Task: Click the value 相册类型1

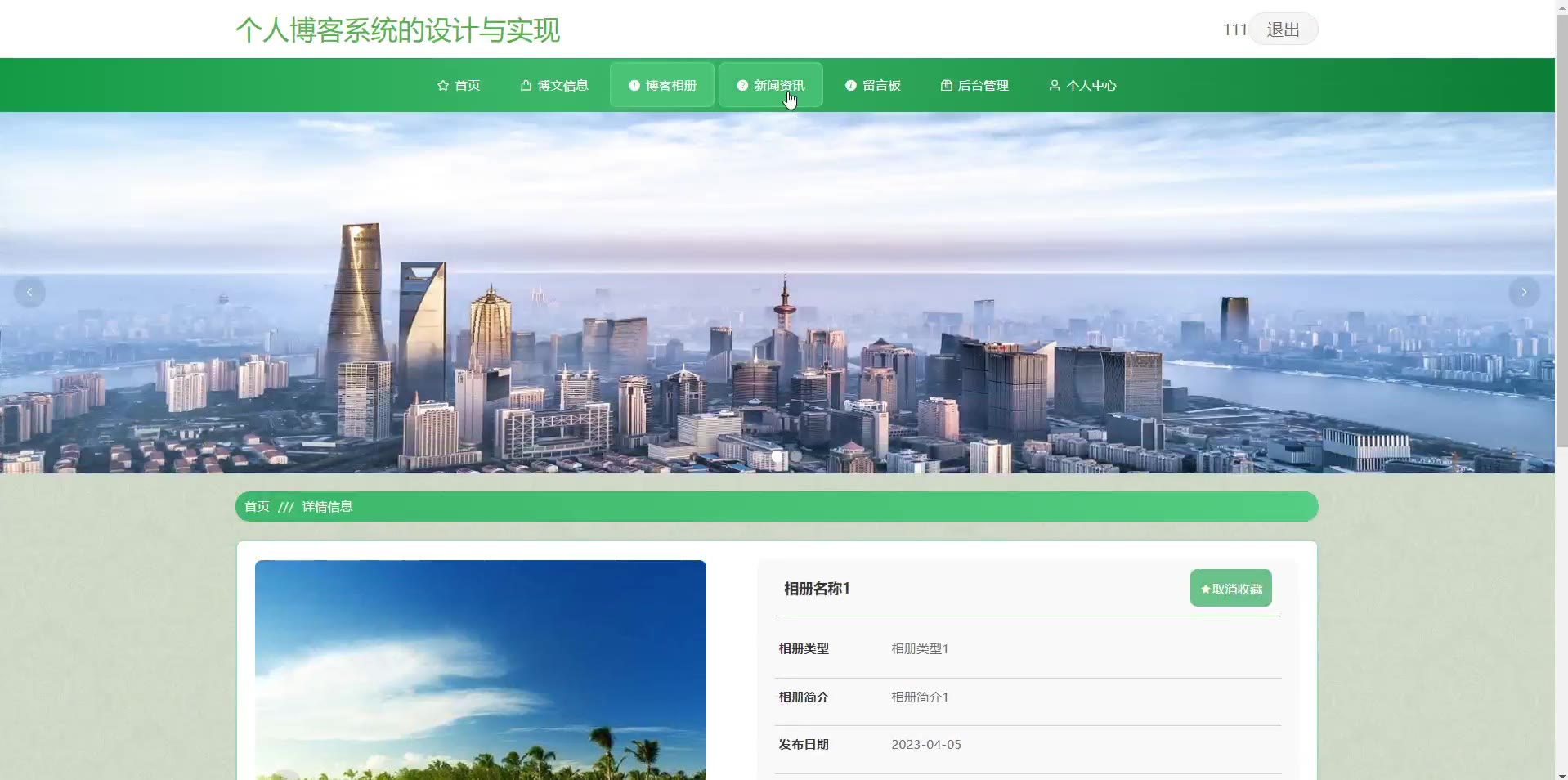Action: pyautogui.click(x=920, y=648)
